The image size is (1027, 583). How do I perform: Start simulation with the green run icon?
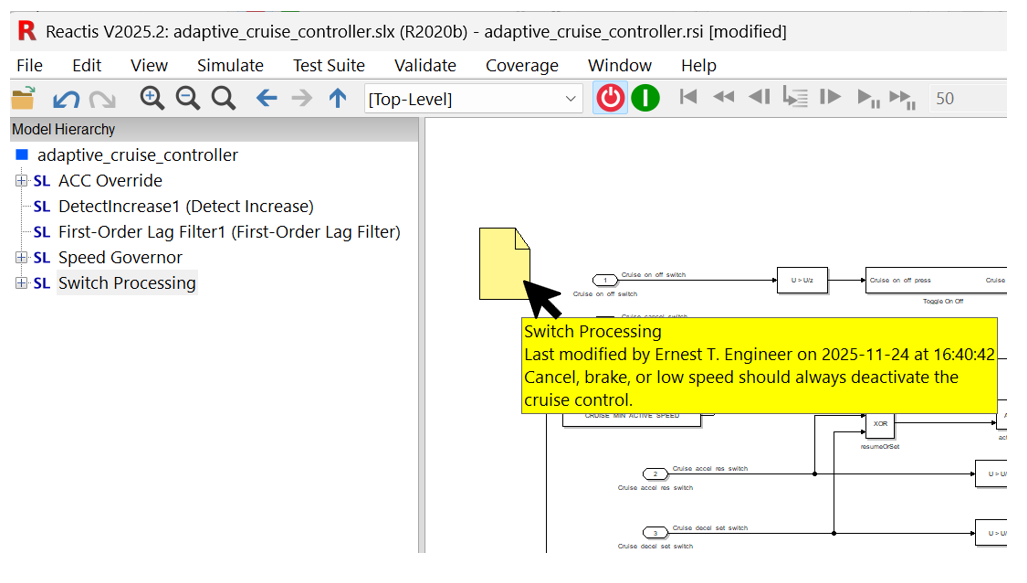click(x=645, y=97)
